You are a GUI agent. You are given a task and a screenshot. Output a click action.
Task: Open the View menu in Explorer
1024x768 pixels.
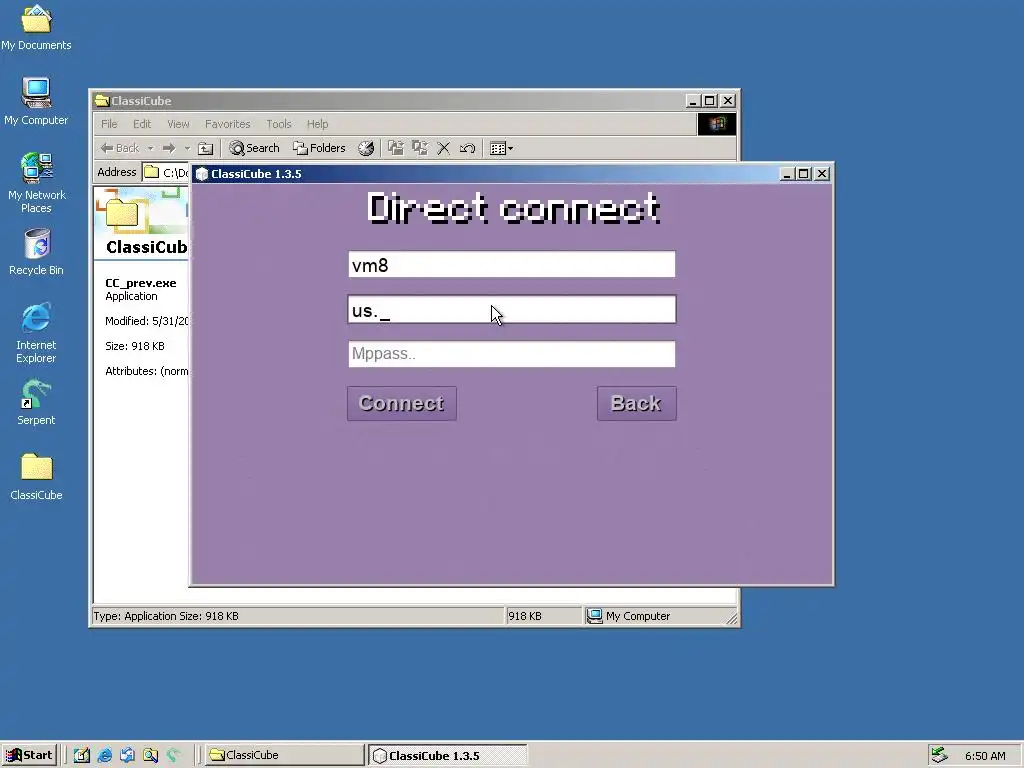178,123
